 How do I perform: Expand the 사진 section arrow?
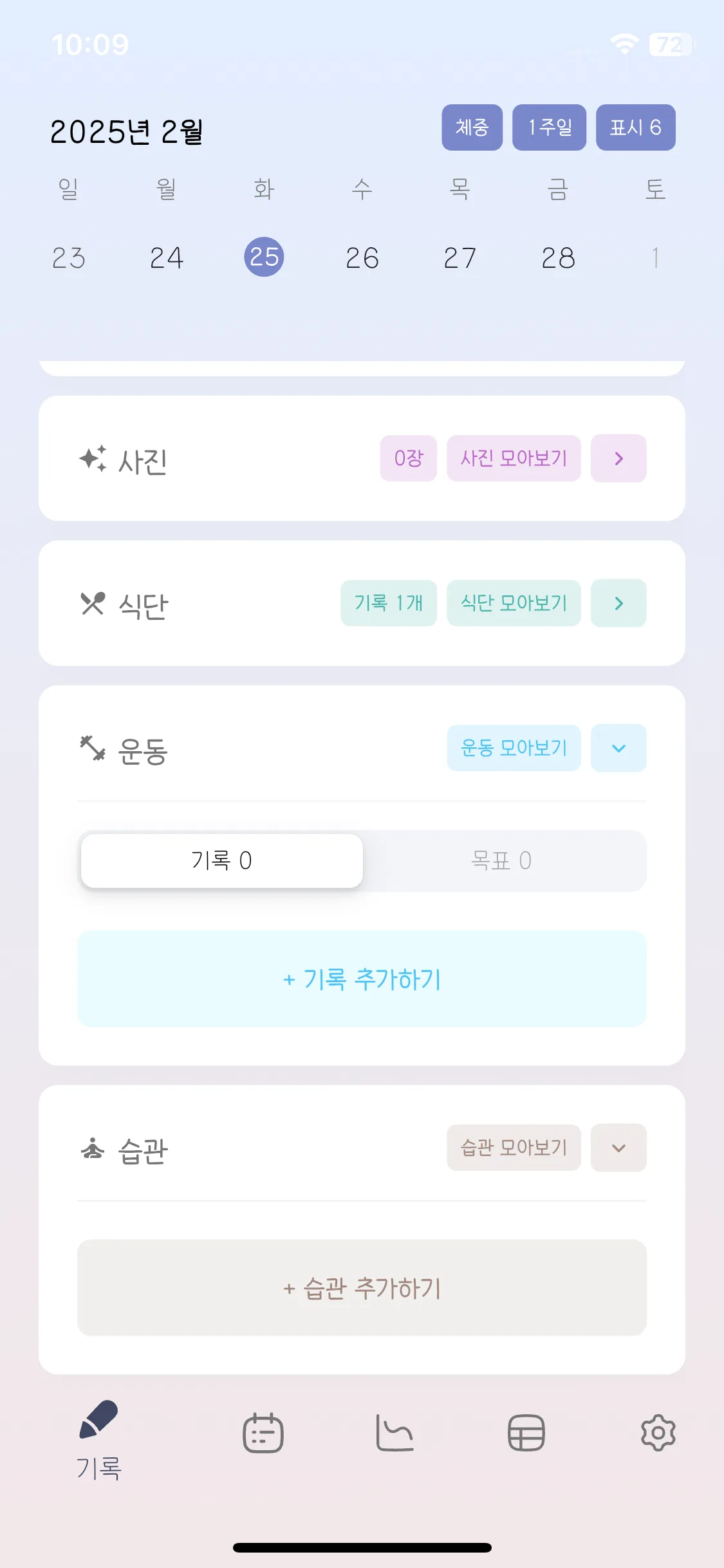click(619, 458)
